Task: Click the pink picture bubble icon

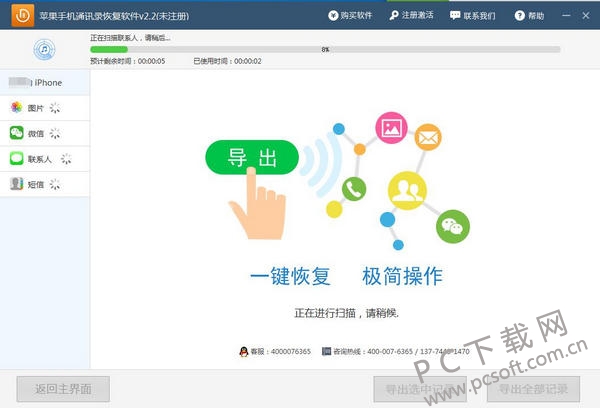Action: tap(391, 127)
